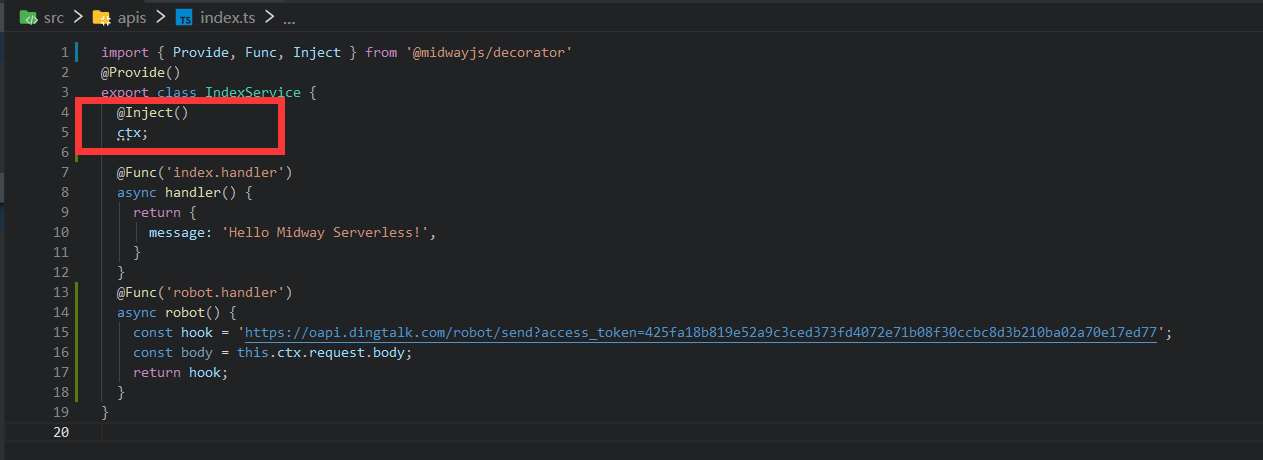The width and height of the screenshot is (1263, 460).
Task: Click the TypeScript file icon in breadcrumb
Action: coord(184,18)
